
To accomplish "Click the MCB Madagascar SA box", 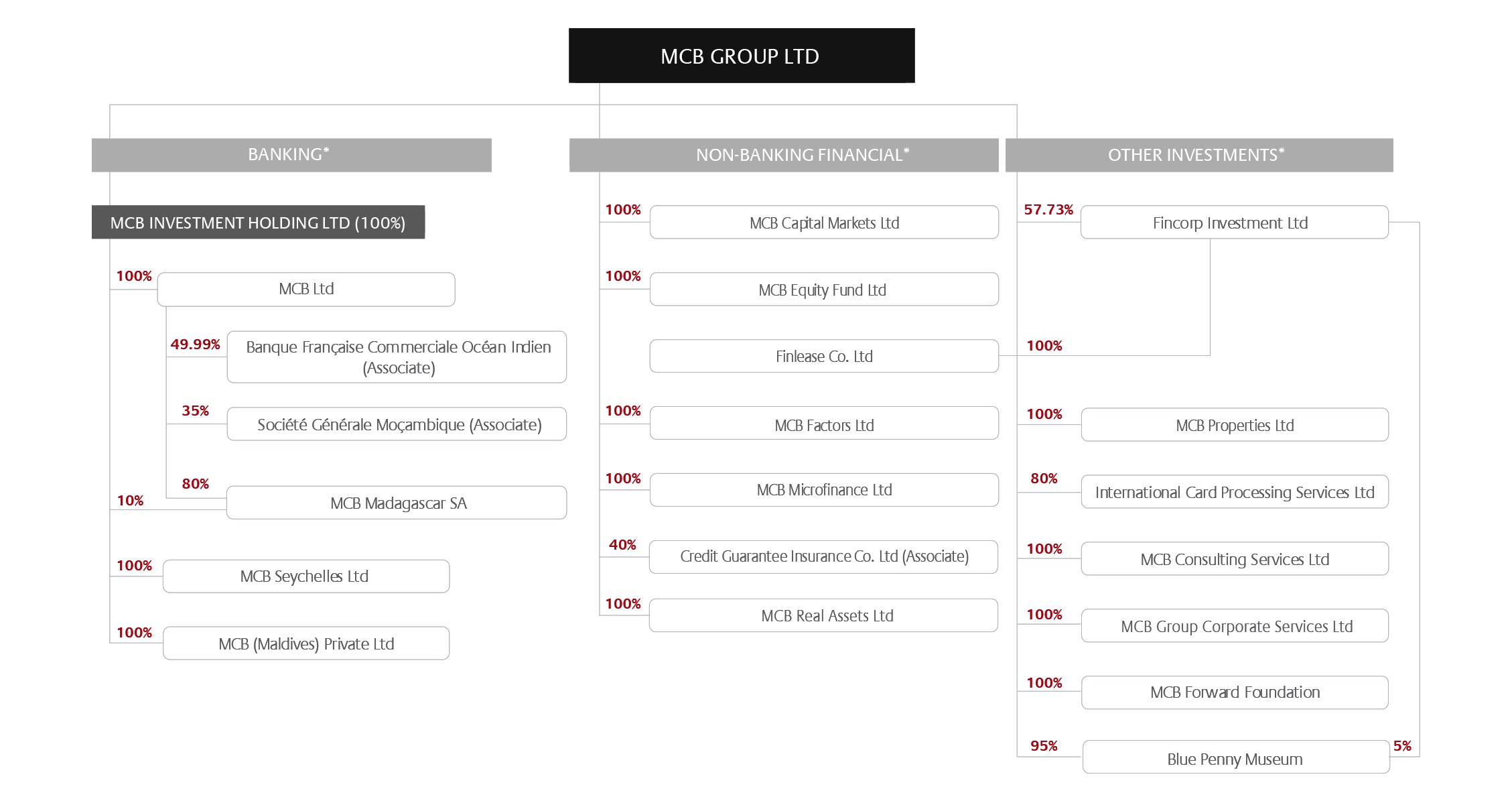I will 397,503.
